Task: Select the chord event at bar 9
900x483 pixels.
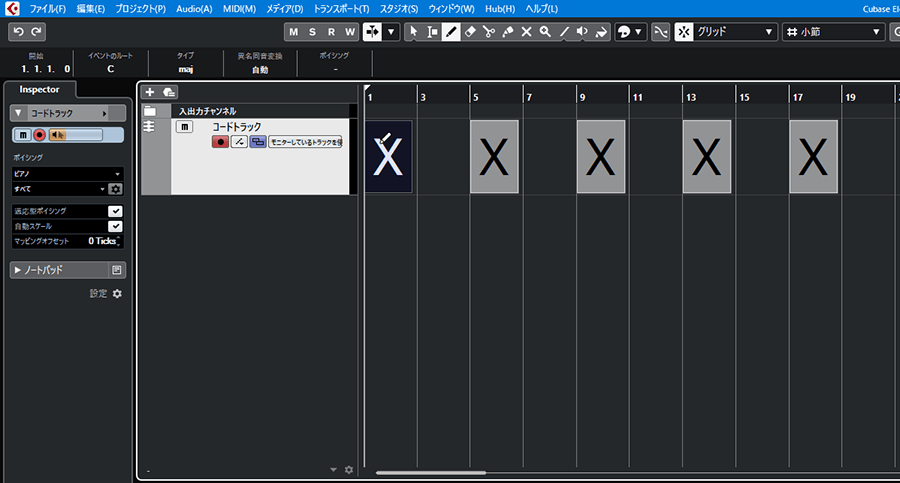Action: (x=601, y=156)
